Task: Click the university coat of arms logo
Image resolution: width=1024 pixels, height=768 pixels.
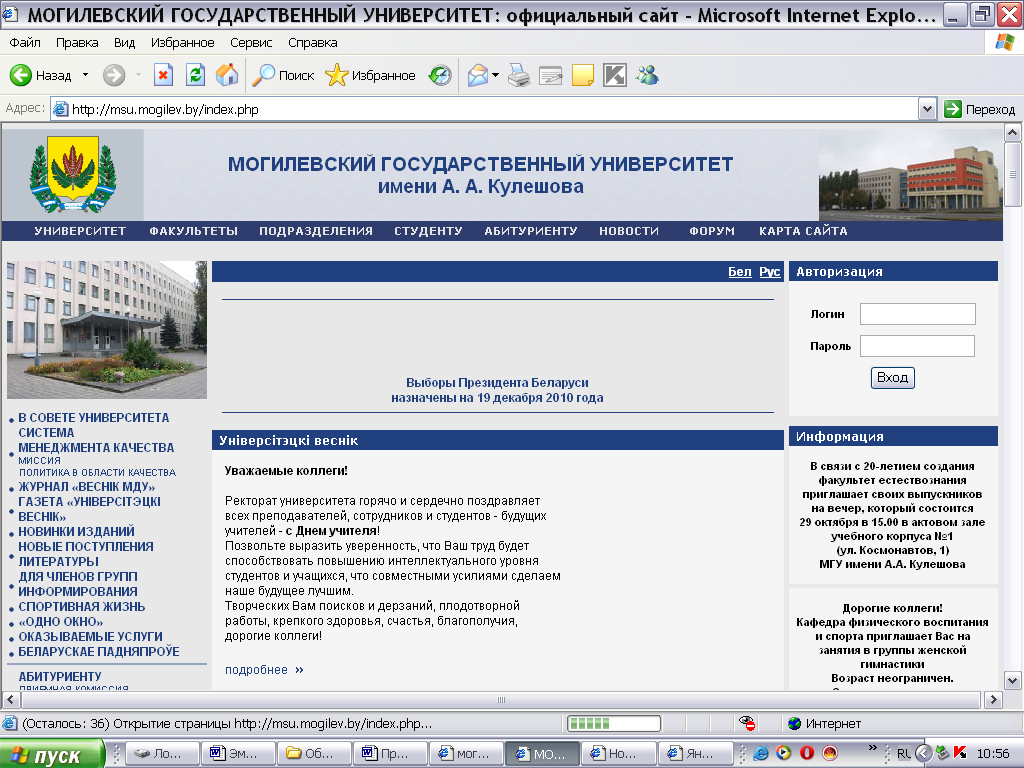Action: 72,174
